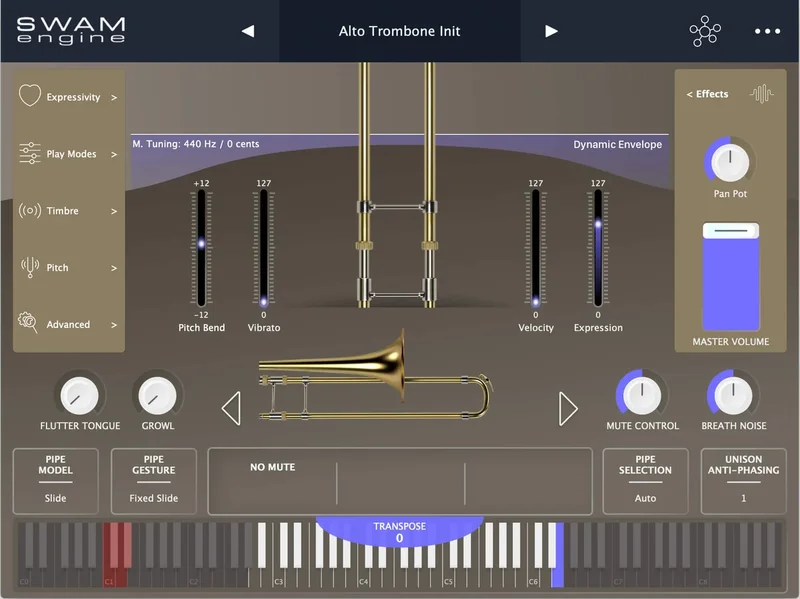Click the Mute Control knob

pos(642,395)
